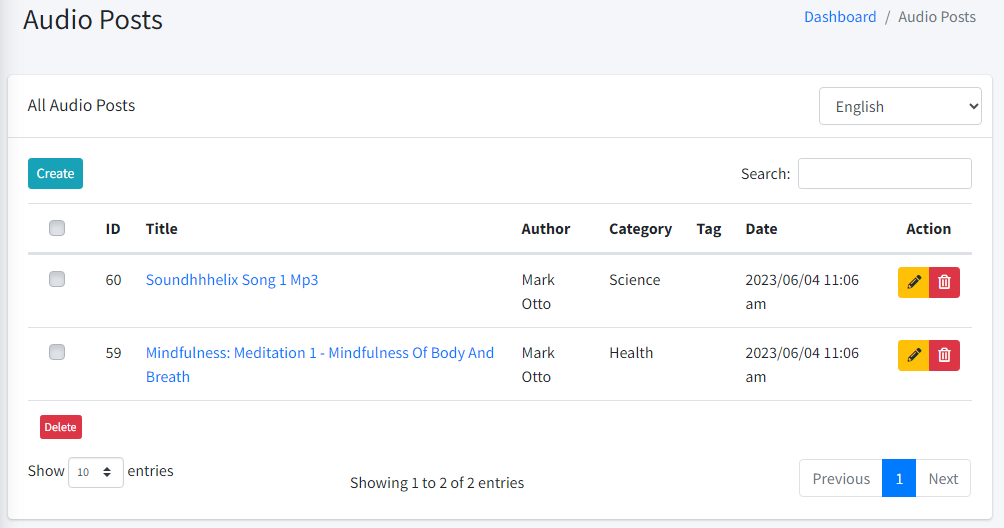Image resolution: width=1004 pixels, height=528 pixels.
Task: Go to page 1 in pagination
Action: click(x=898, y=478)
